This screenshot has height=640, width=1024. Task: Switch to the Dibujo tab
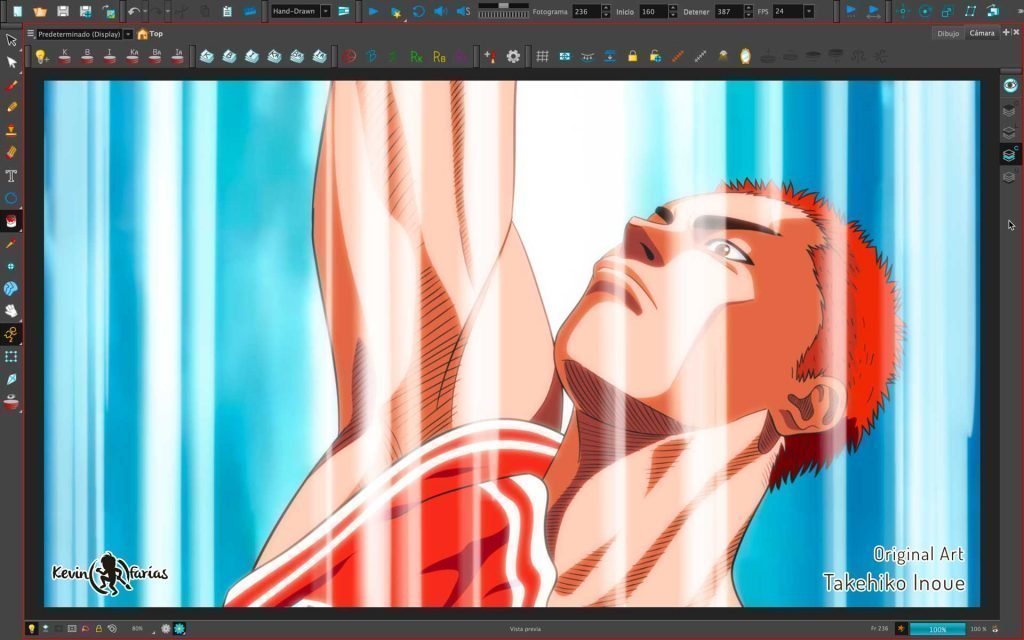point(948,33)
